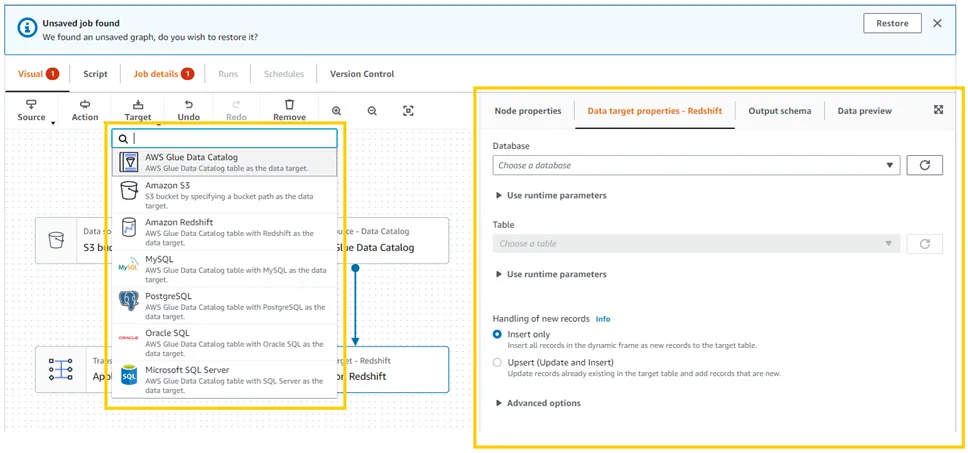Open Info link for new records handling

pos(603,319)
